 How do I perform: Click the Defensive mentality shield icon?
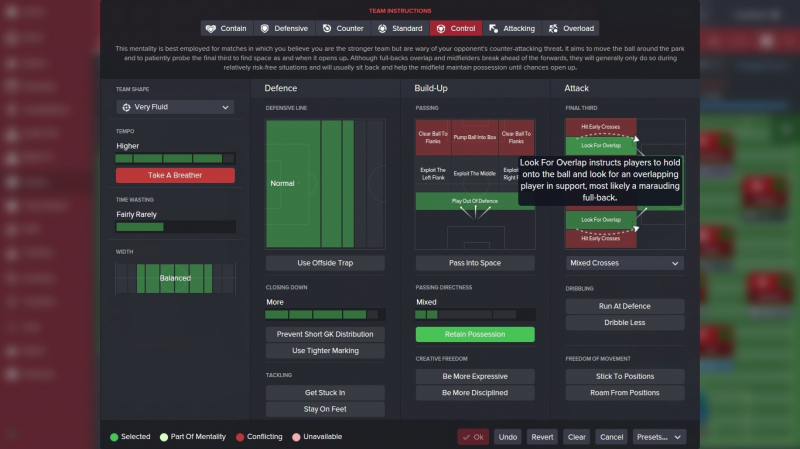pyautogui.click(x=264, y=29)
